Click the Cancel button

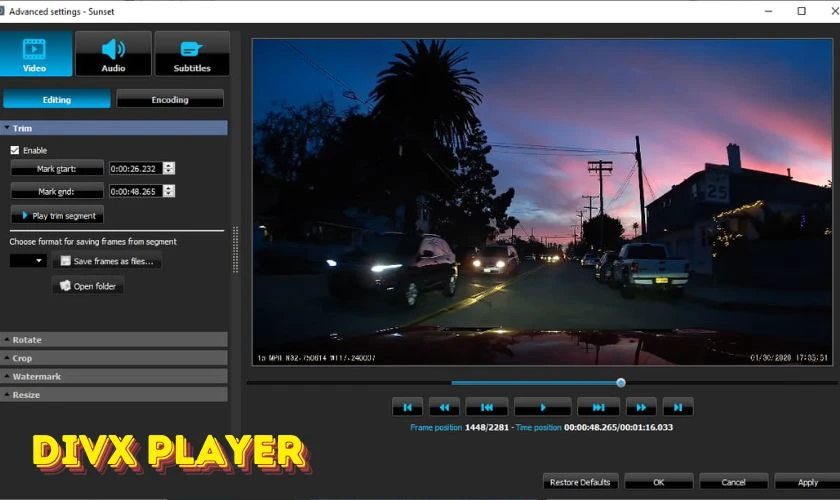point(733,482)
